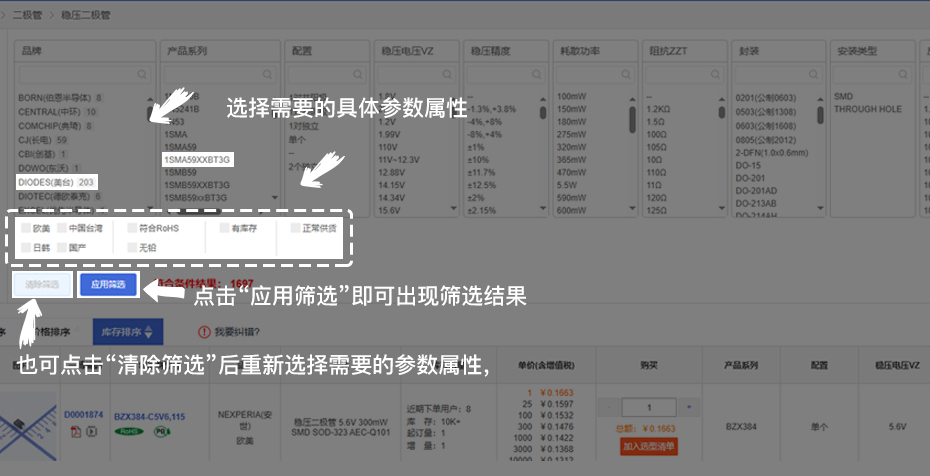The width and height of the screenshot is (930, 476).
Task: Click the 稳压二极管 breadcrumb
Action: click(x=86, y=15)
